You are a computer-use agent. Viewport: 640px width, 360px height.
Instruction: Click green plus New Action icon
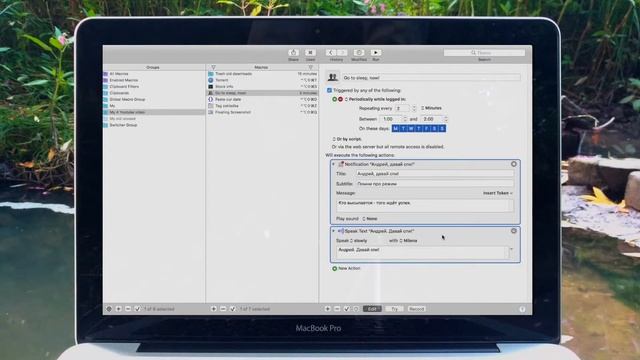point(335,268)
